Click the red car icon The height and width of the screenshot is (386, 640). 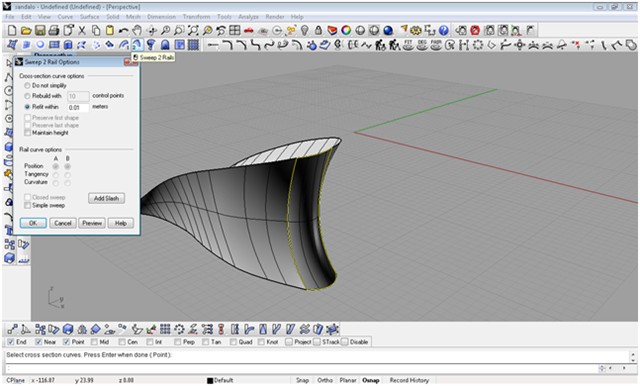click(x=249, y=30)
